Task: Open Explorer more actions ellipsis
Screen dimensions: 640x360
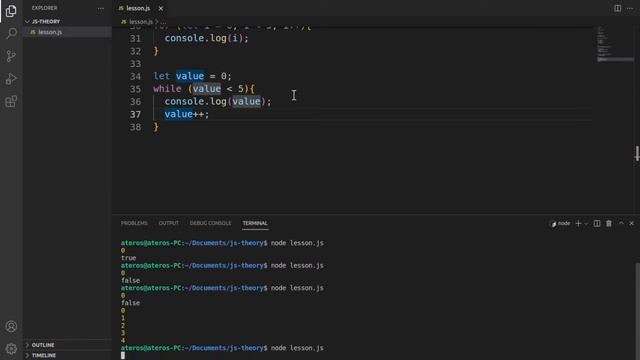Action: (100, 8)
